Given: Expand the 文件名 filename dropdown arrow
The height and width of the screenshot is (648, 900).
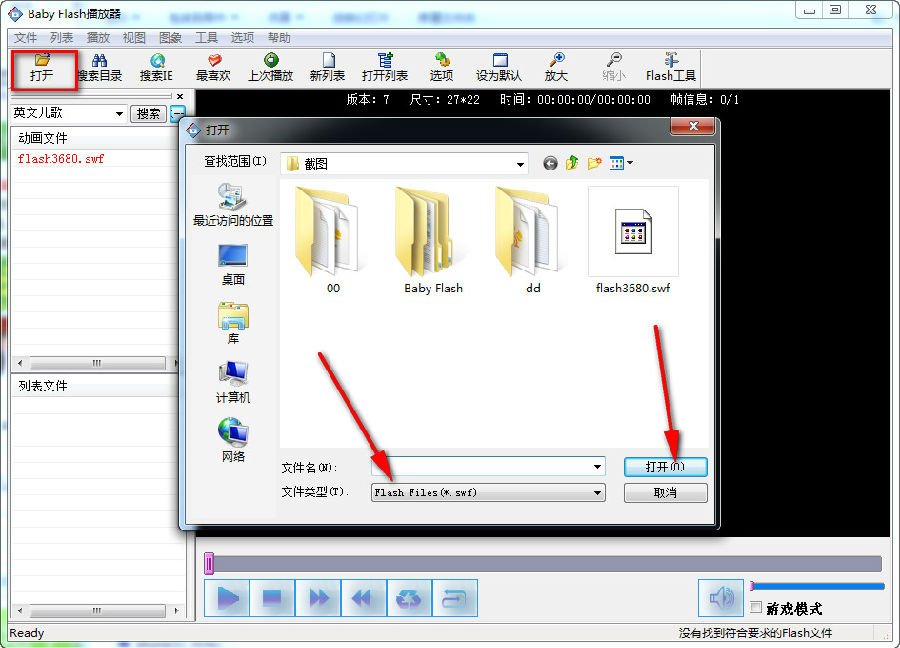Looking at the screenshot, I should (x=597, y=467).
